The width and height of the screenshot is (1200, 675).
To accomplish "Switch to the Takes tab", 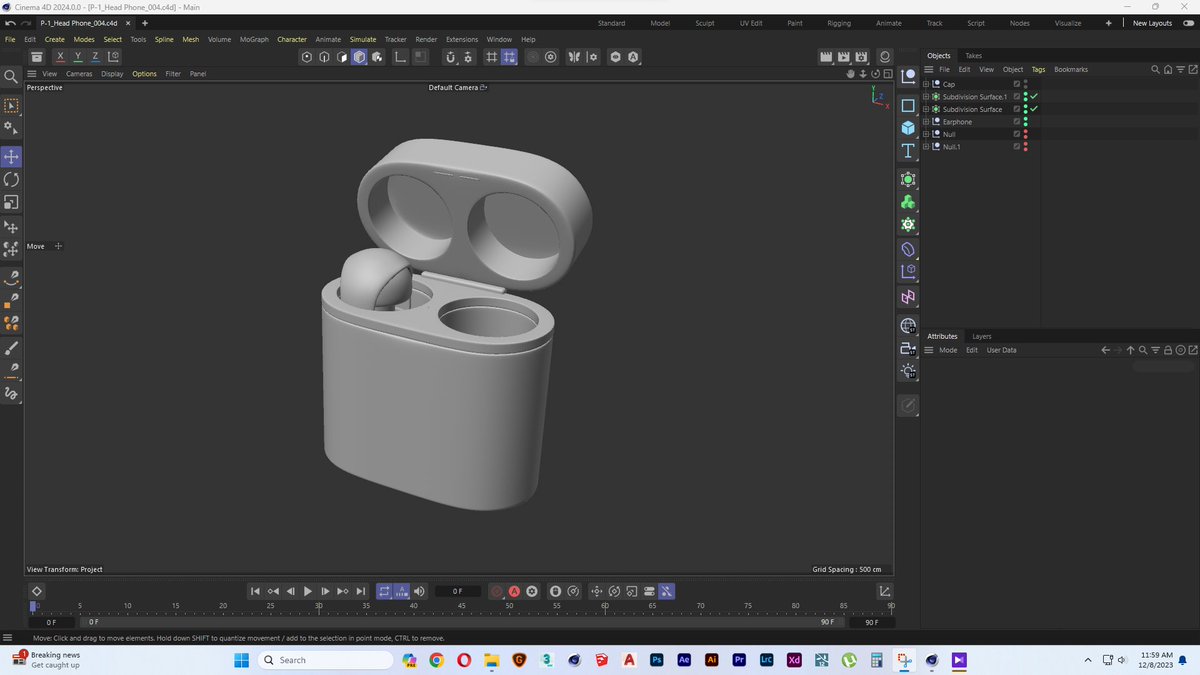I will (x=973, y=56).
